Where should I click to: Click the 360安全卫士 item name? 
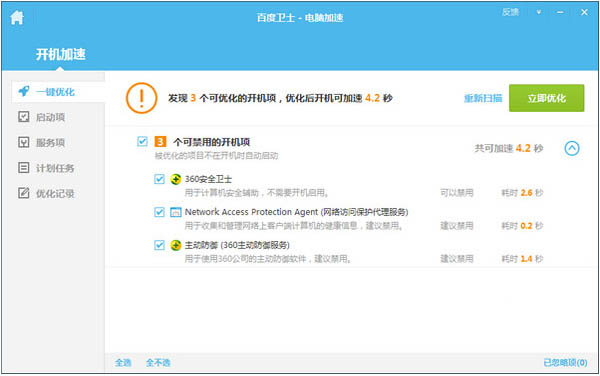coord(208,179)
